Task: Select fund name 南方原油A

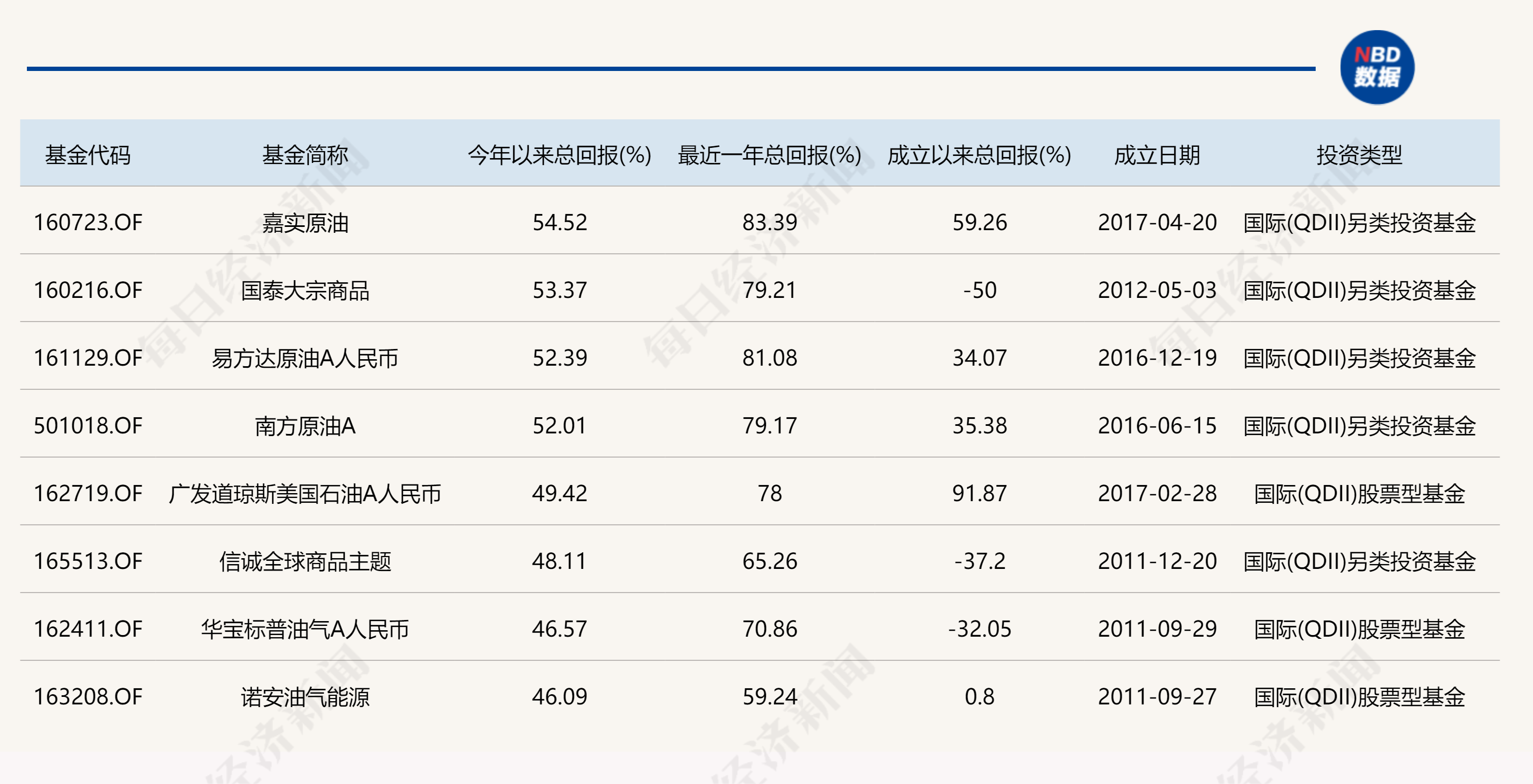Action: tap(306, 426)
